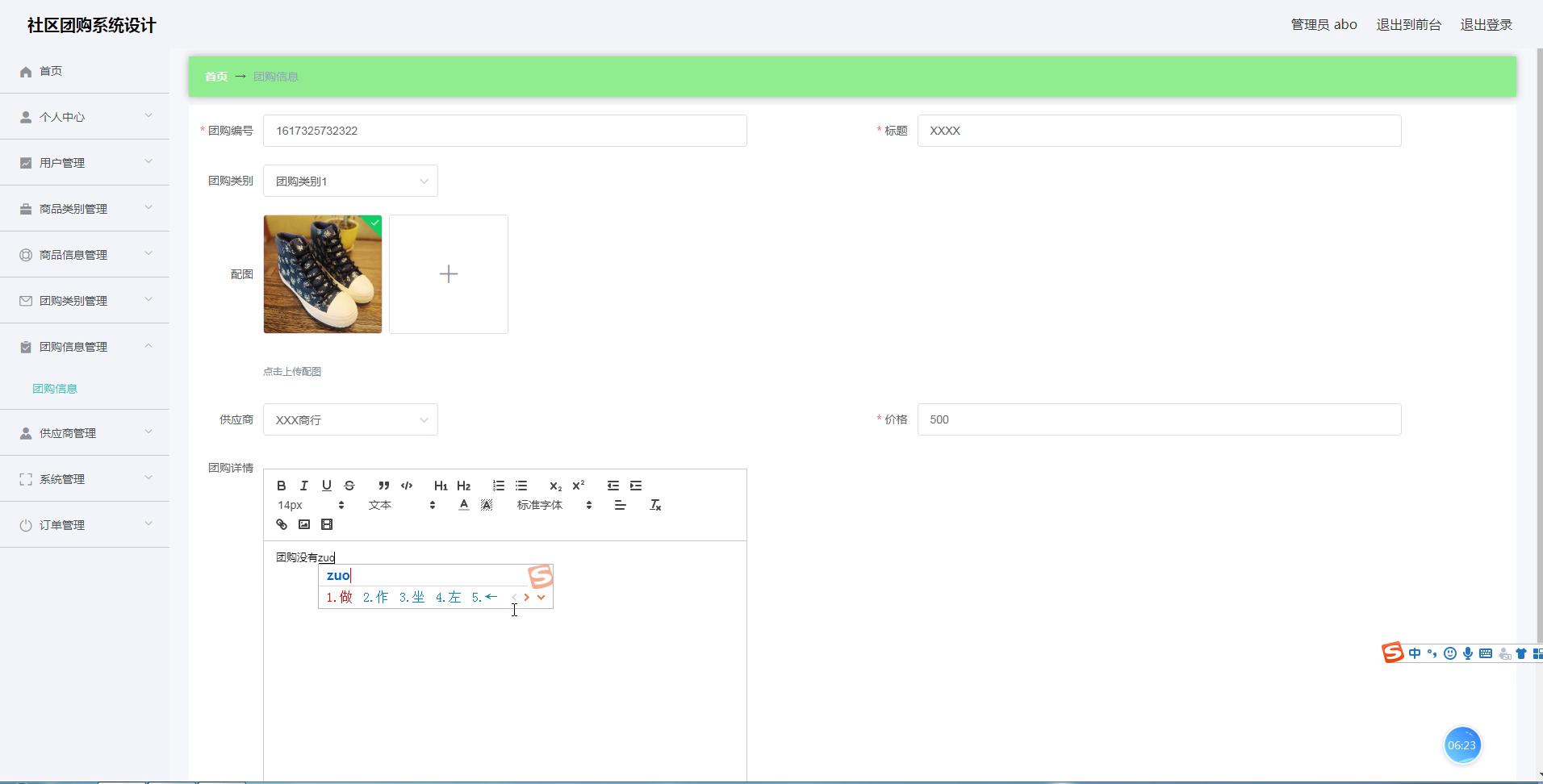Insert a video into the editor
This screenshot has width=1543, height=784.
click(x=327, y=524)
